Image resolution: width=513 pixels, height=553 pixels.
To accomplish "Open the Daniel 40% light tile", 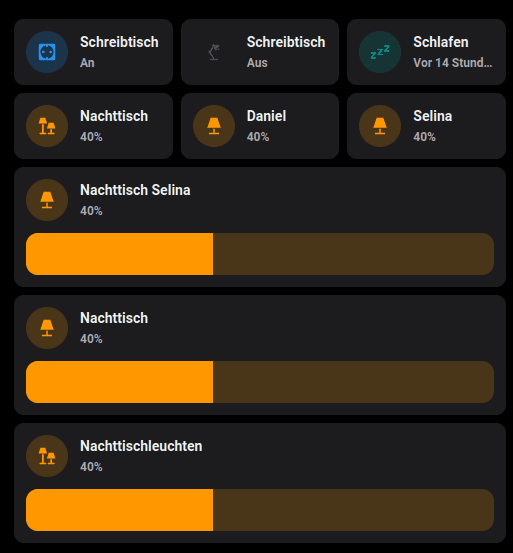I will 260,126.
